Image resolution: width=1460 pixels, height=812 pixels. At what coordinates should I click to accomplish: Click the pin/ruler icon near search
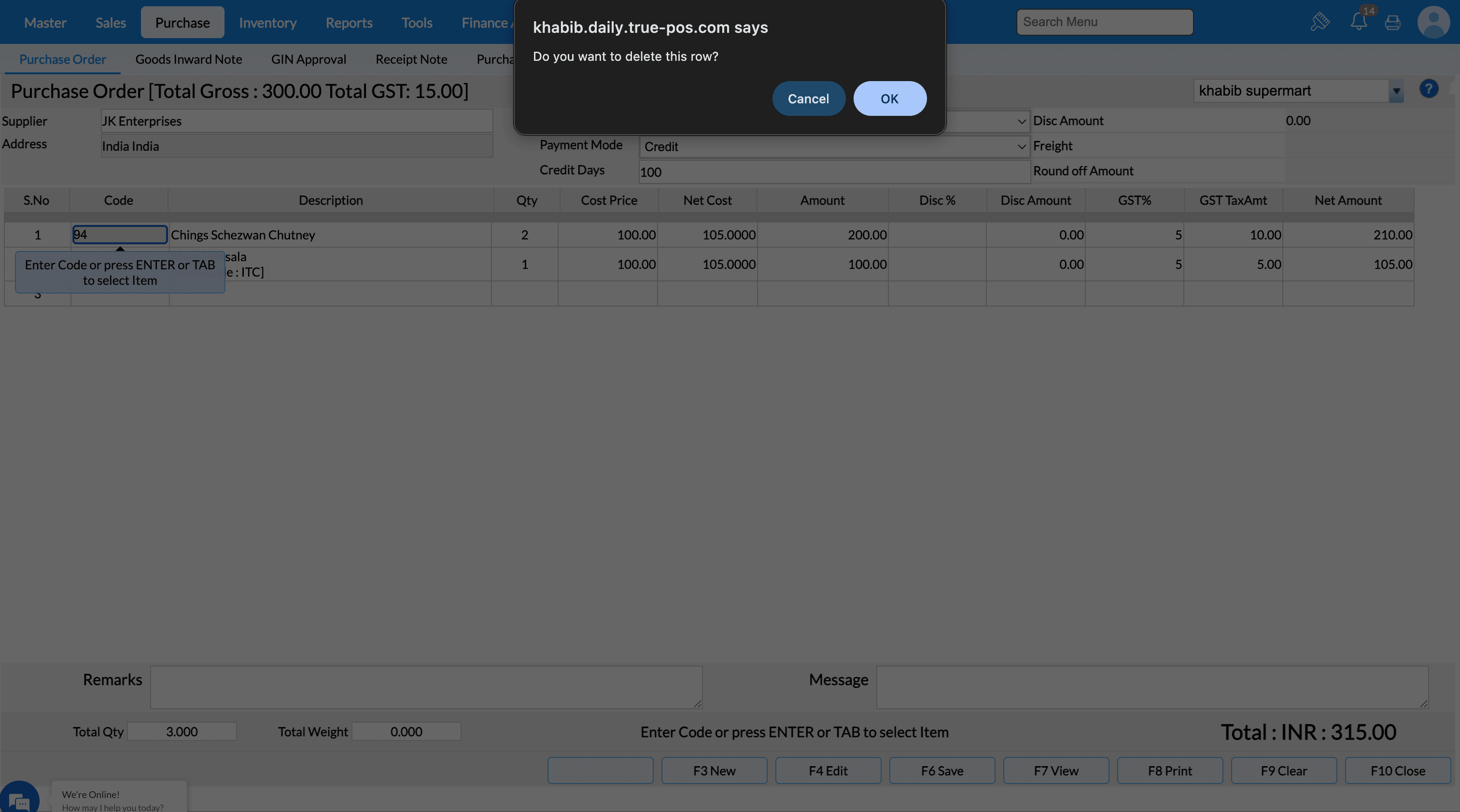click(1320, 22)
